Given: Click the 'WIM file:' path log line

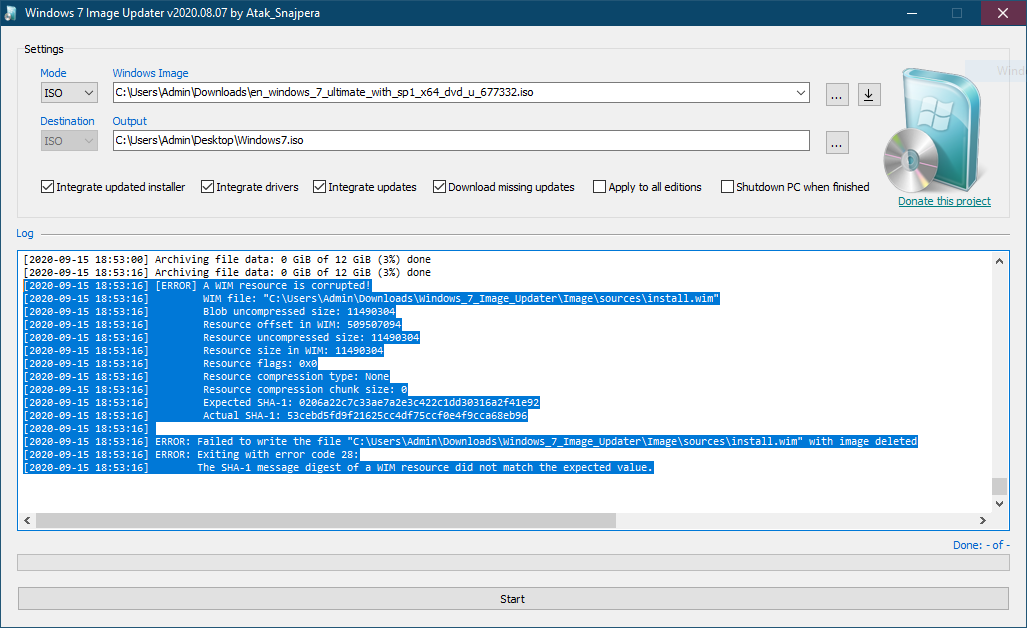Looking at the screenshot, I should [x=371, y=299].
